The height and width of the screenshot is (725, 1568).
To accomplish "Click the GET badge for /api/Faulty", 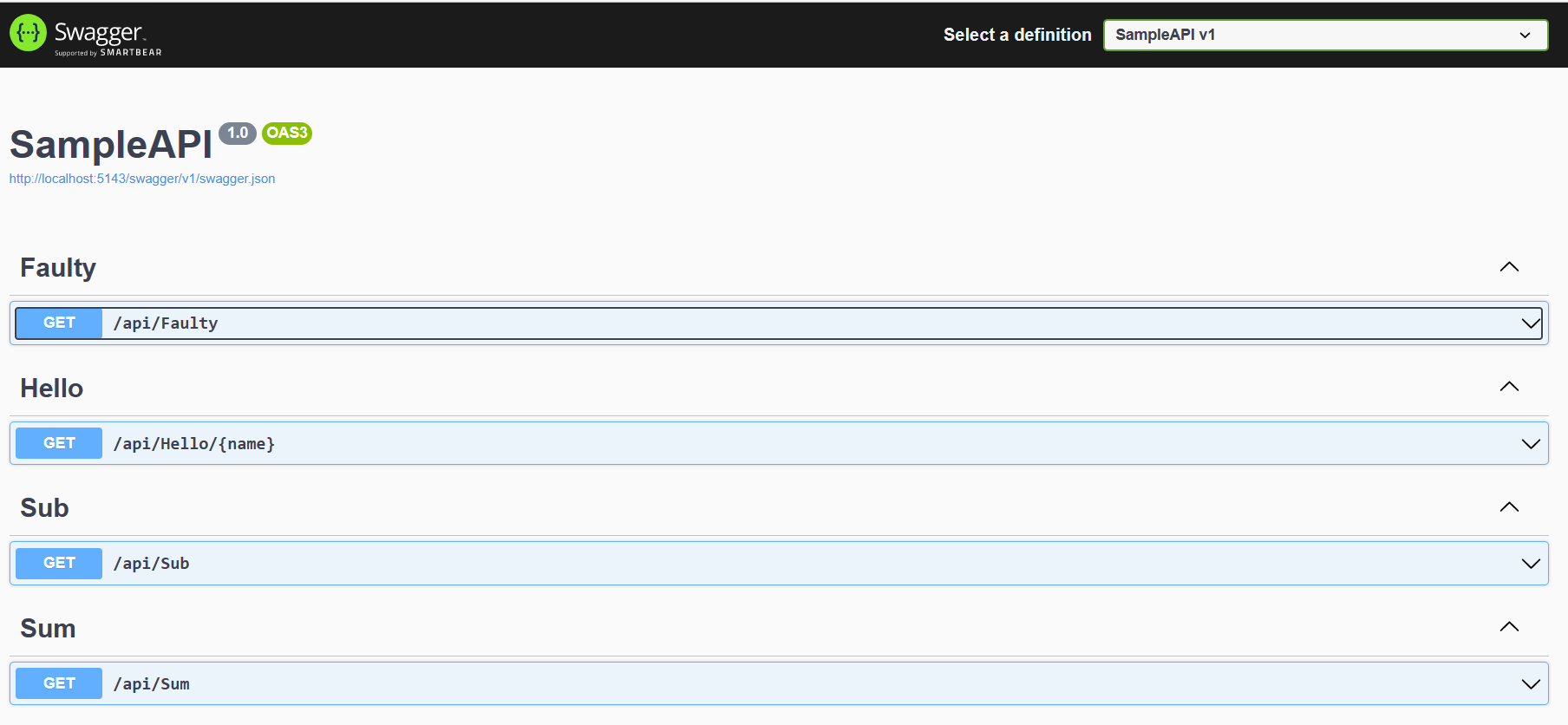I will click(59, 323).
